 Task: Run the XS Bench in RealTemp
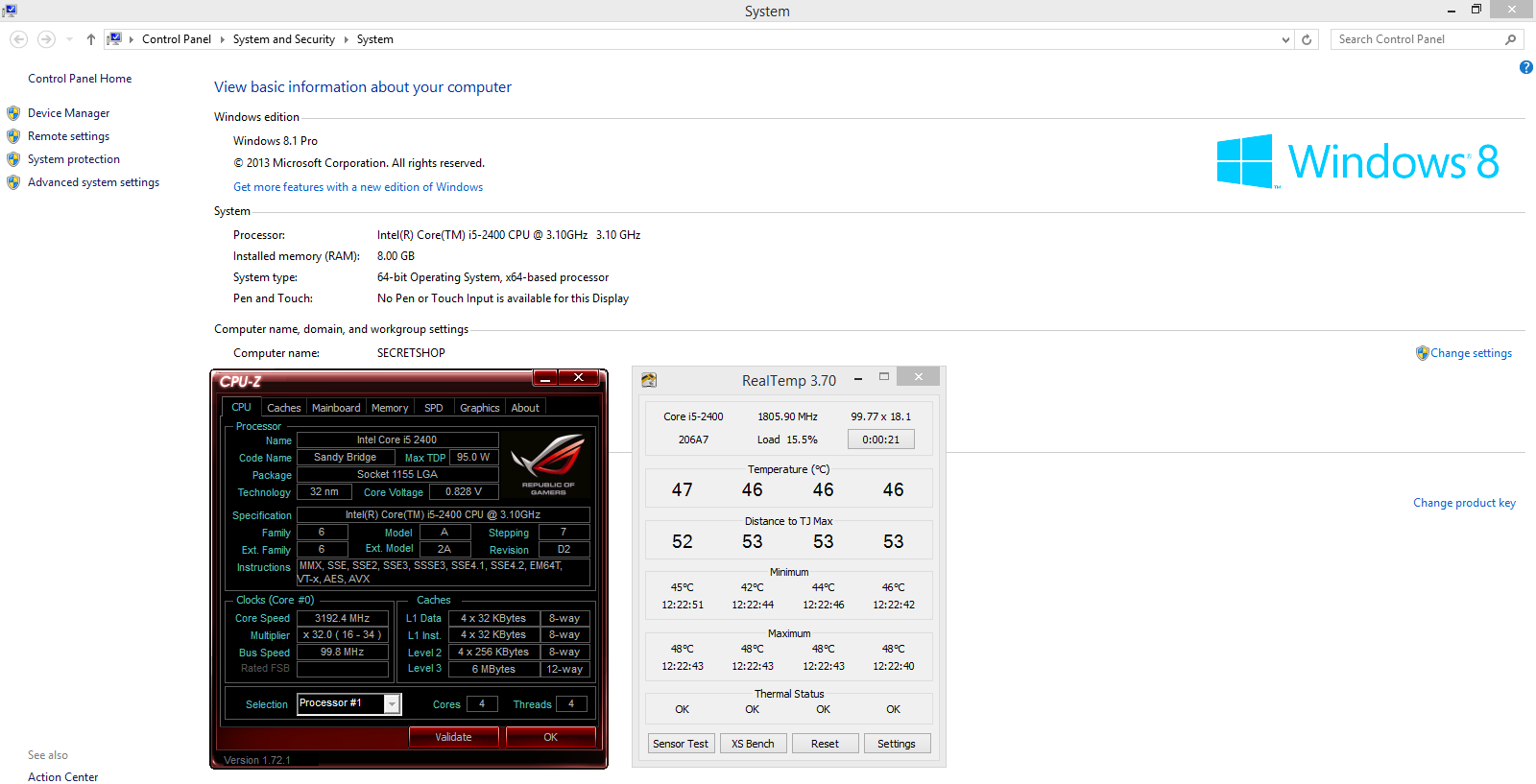click(x=753, y=744)
